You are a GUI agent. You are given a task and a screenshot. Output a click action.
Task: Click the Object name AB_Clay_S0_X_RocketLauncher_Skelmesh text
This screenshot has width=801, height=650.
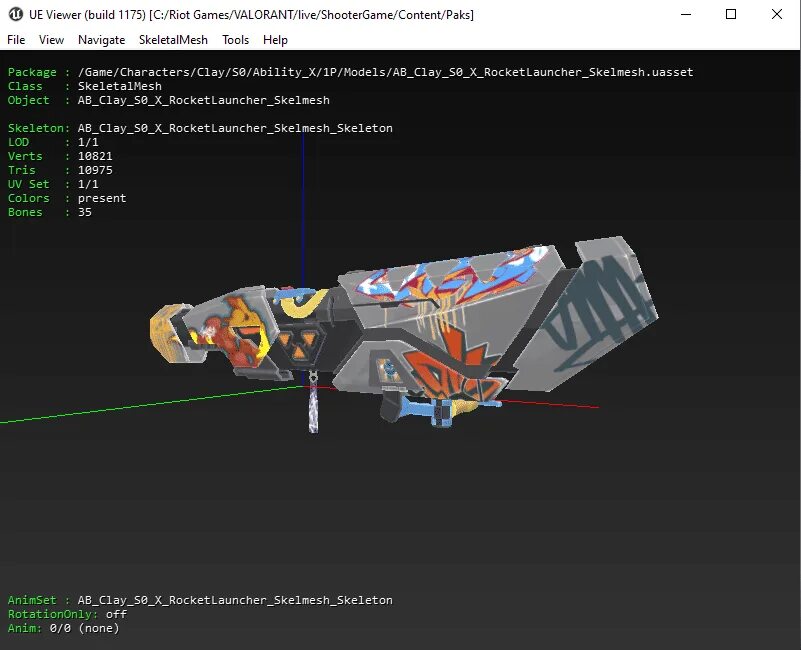pyautogui.click(x=203, y=100)
